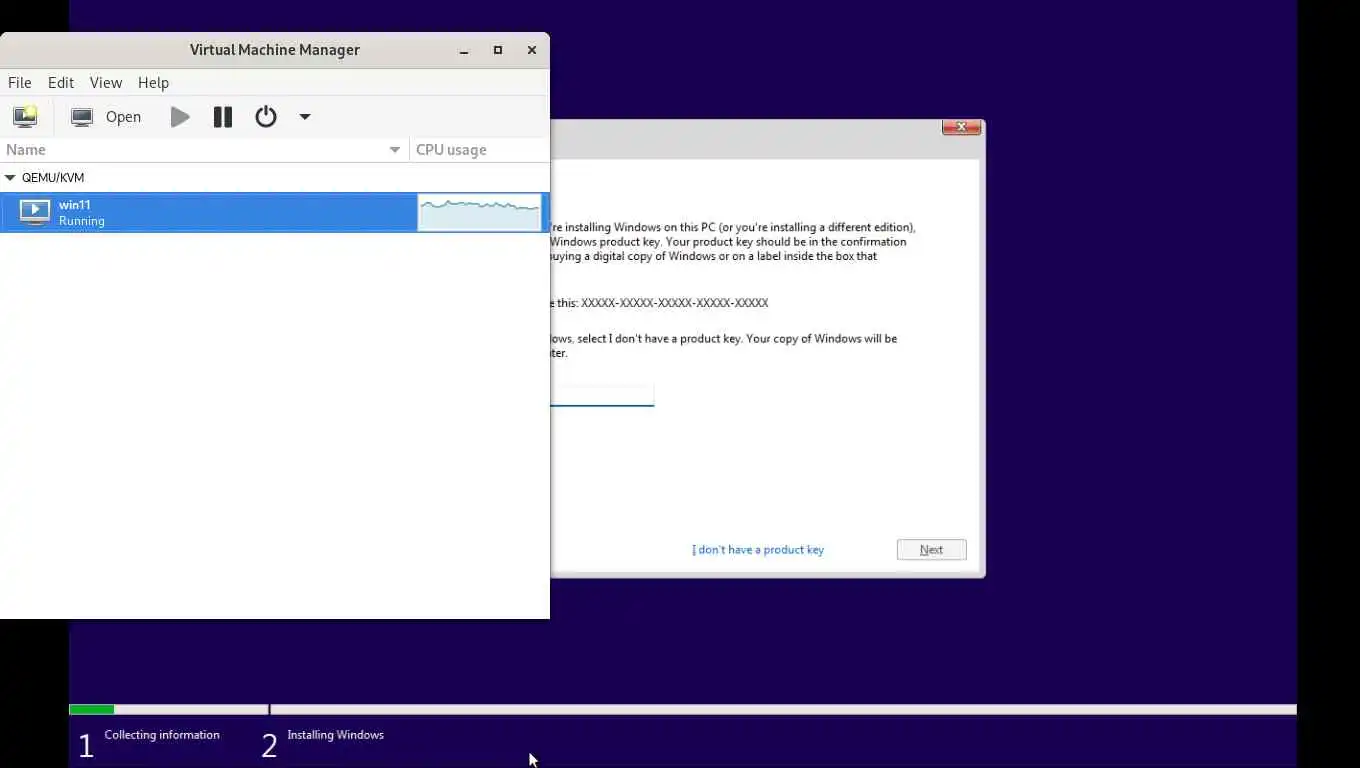Screen dimensions: 1360x768
Task: Collapse the QEMU/KVM connection tree
Action: click(x=10, y=178)
